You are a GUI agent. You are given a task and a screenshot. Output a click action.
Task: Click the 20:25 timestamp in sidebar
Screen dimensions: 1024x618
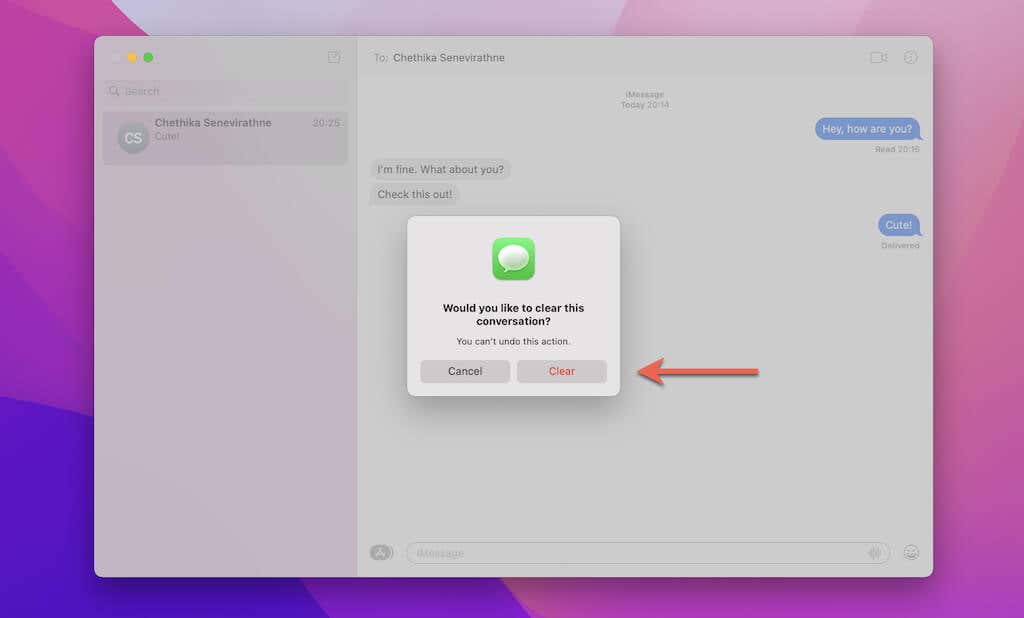tap(326, 123)
